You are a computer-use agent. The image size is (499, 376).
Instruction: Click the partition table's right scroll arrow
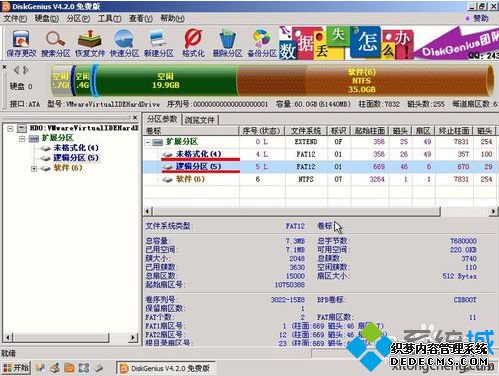[493, 211]
